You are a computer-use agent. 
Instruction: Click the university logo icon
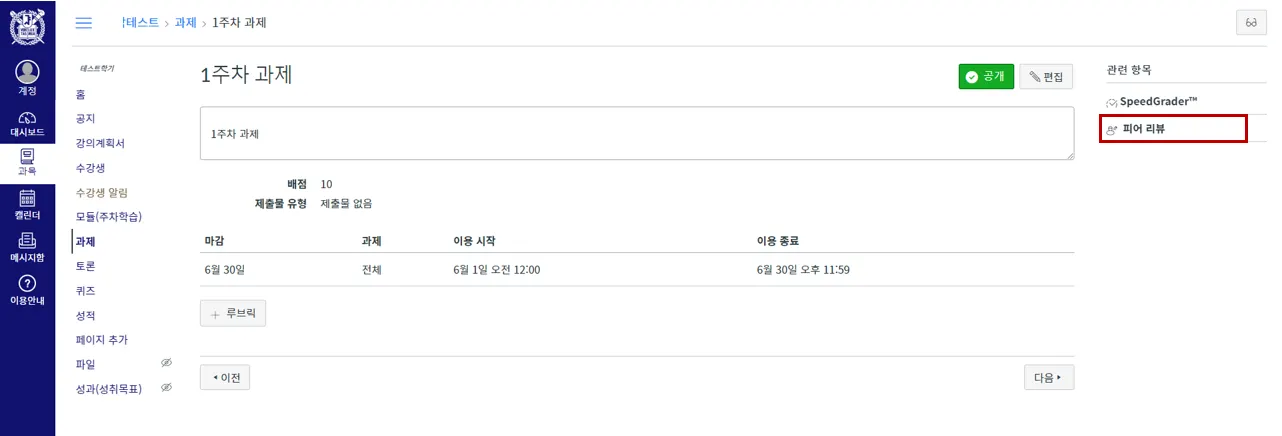click(27, 26)
